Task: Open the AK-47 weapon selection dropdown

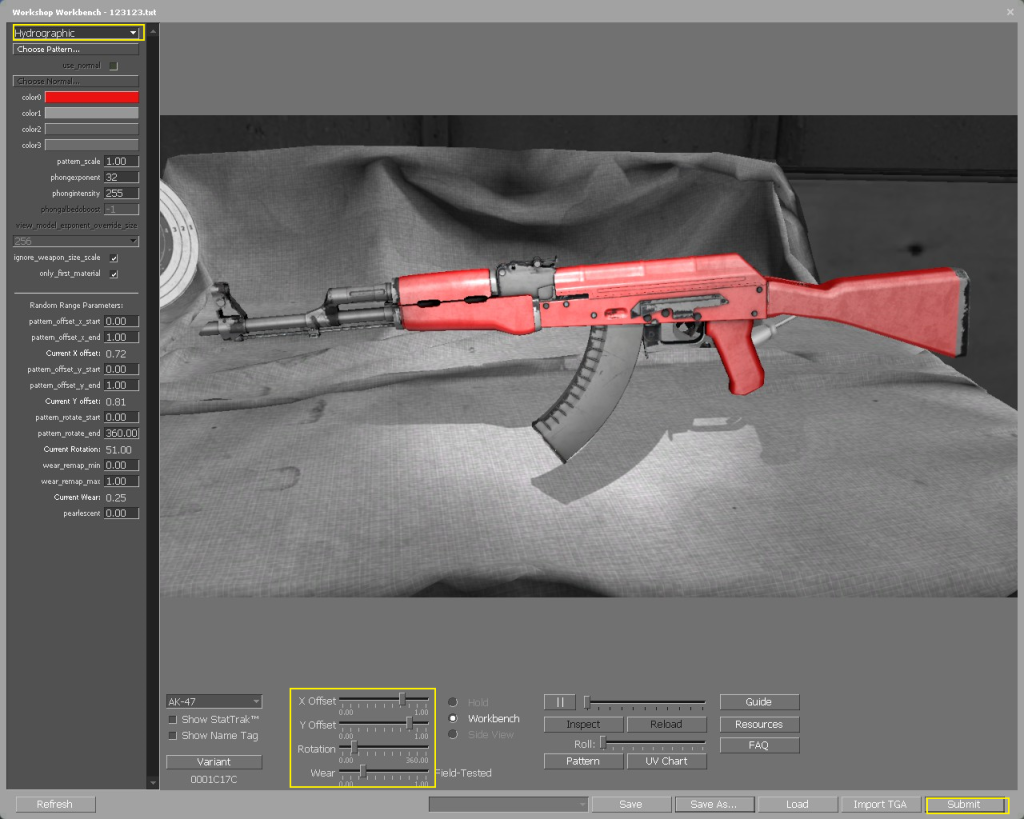Action: pyautogui.click(x=213, y=701)
